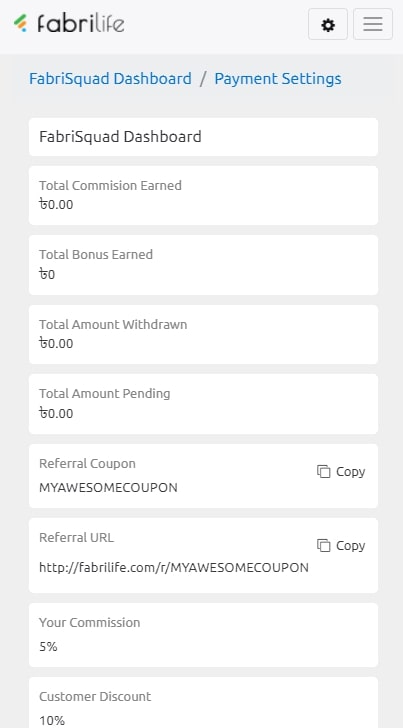Screen dimensions: 403x728
Task: Click the copy icon beside Referral URL
Action: pyautogui.click(x=324, y=546)
